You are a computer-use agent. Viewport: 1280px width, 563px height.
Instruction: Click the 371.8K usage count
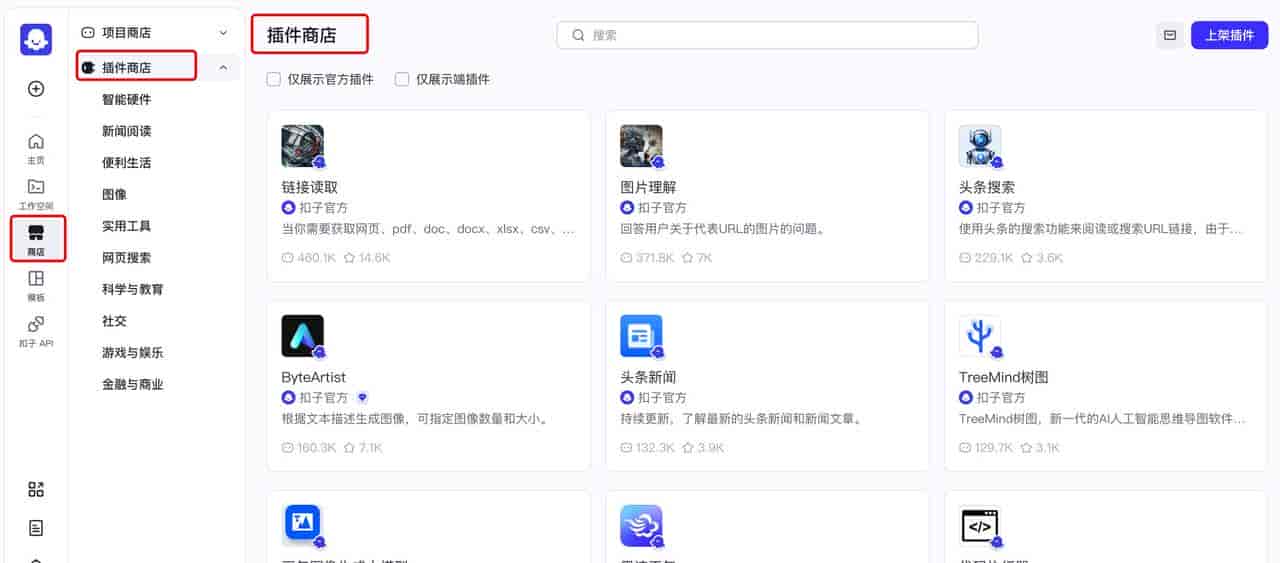(655, 258)
